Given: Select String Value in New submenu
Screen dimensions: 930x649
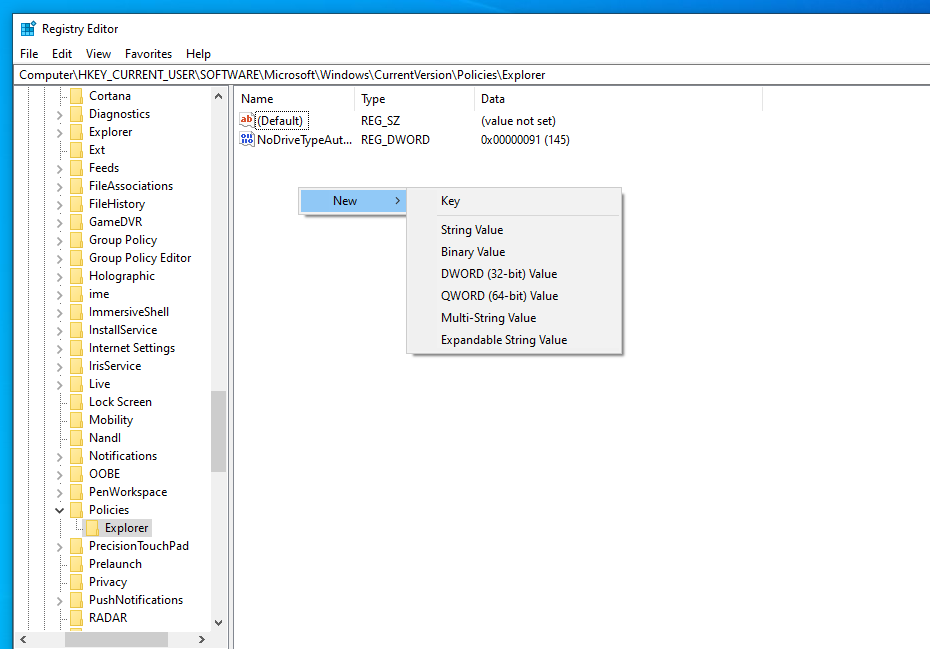Looking at the screenshot, I should [x=471, y=230].
